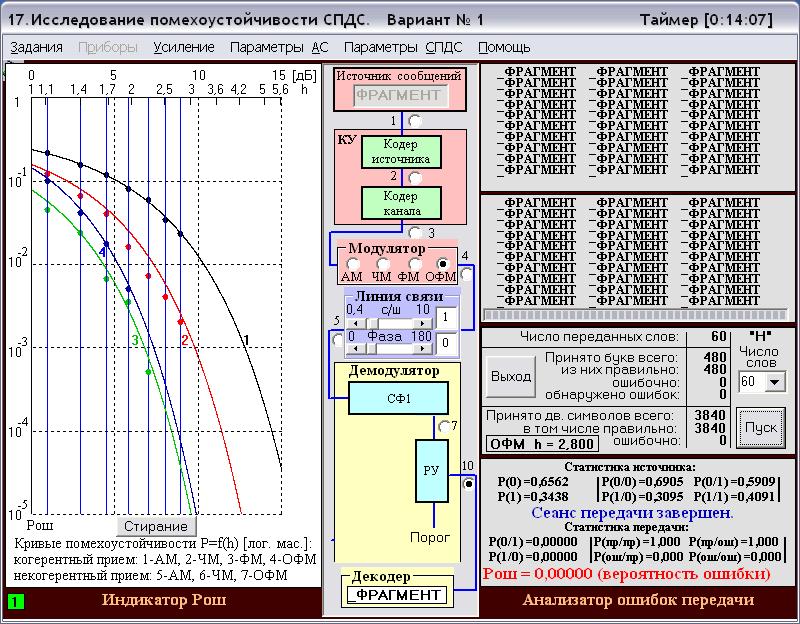Click green curve label 3 on the graph

[x=135, y=340]
